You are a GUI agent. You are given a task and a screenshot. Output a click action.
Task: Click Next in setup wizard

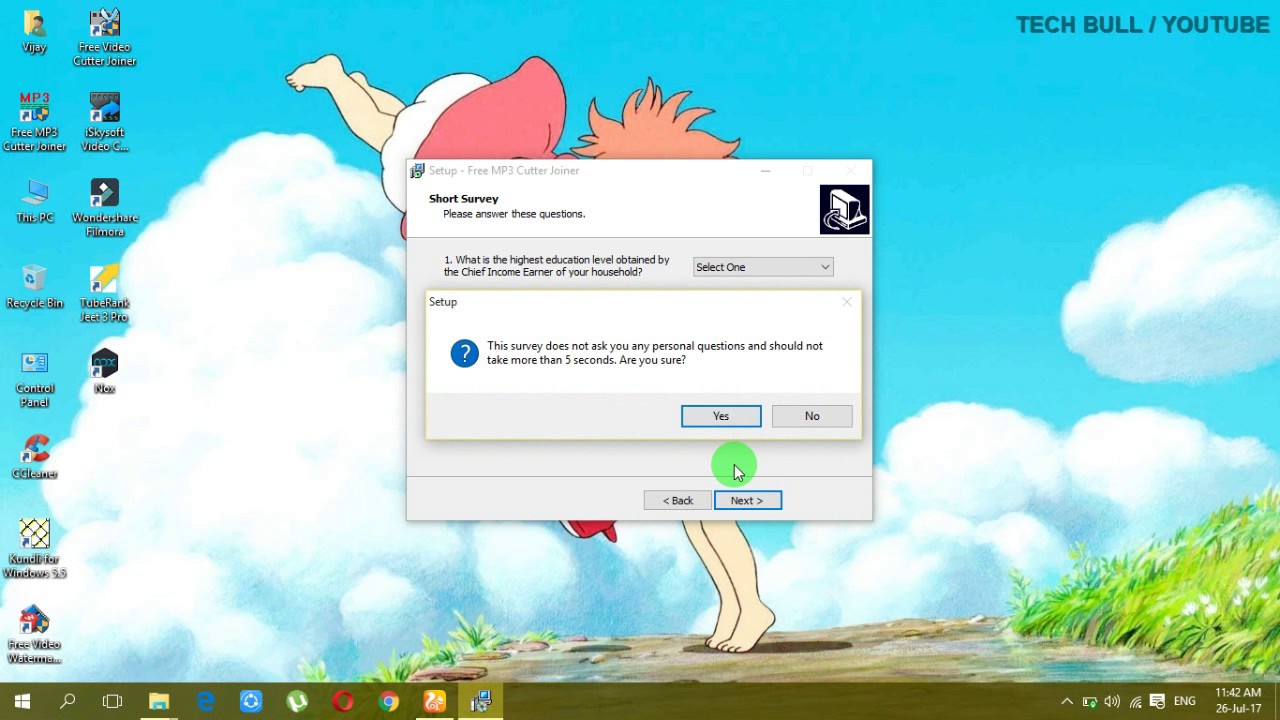click(748, 500)
